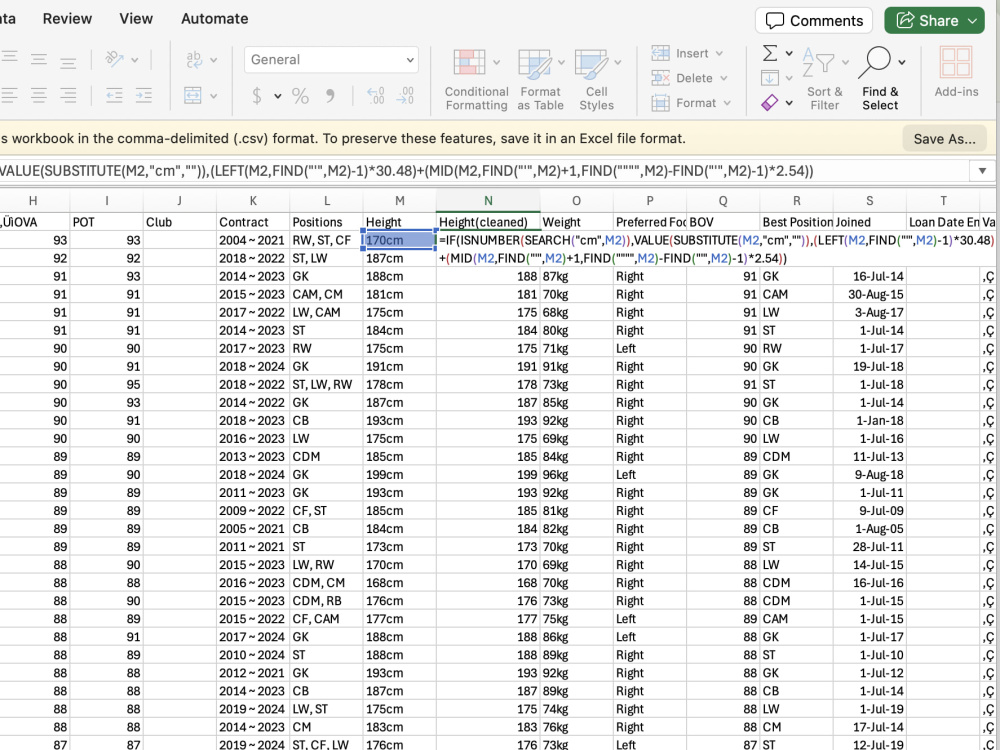The width and height of the screenshot is (1000, 750).
Task: Open the Comments pane
Action: (814, 21)
